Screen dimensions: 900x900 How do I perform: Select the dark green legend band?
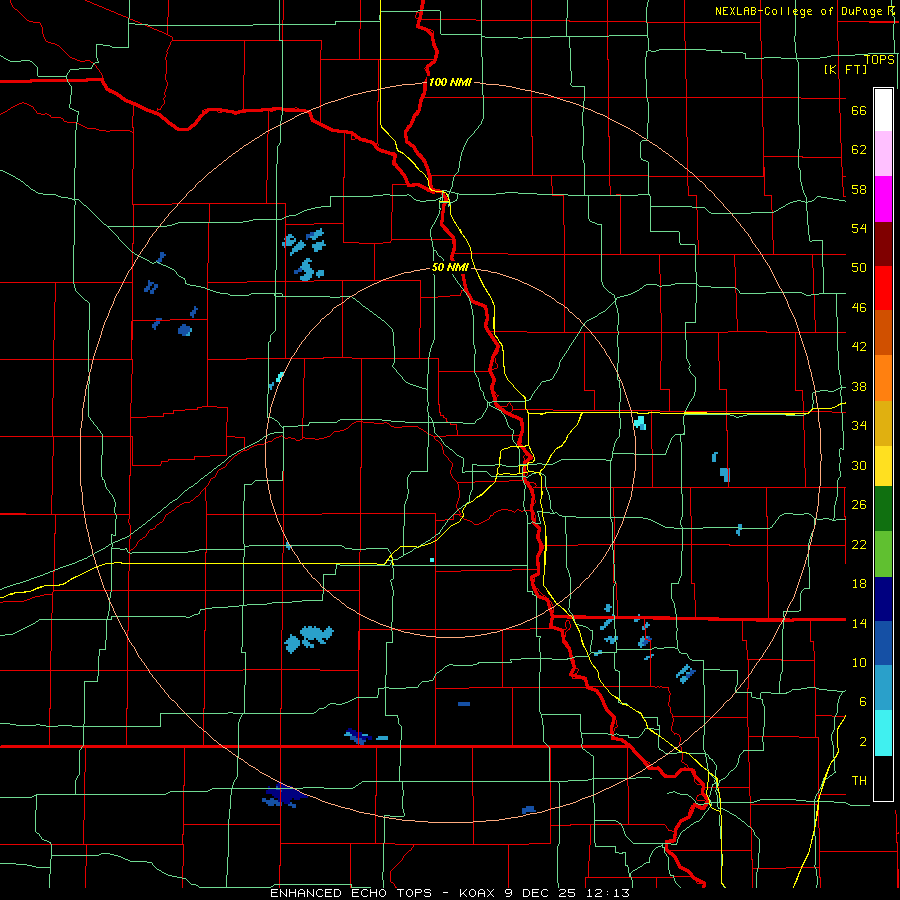[x=883, y=509]
